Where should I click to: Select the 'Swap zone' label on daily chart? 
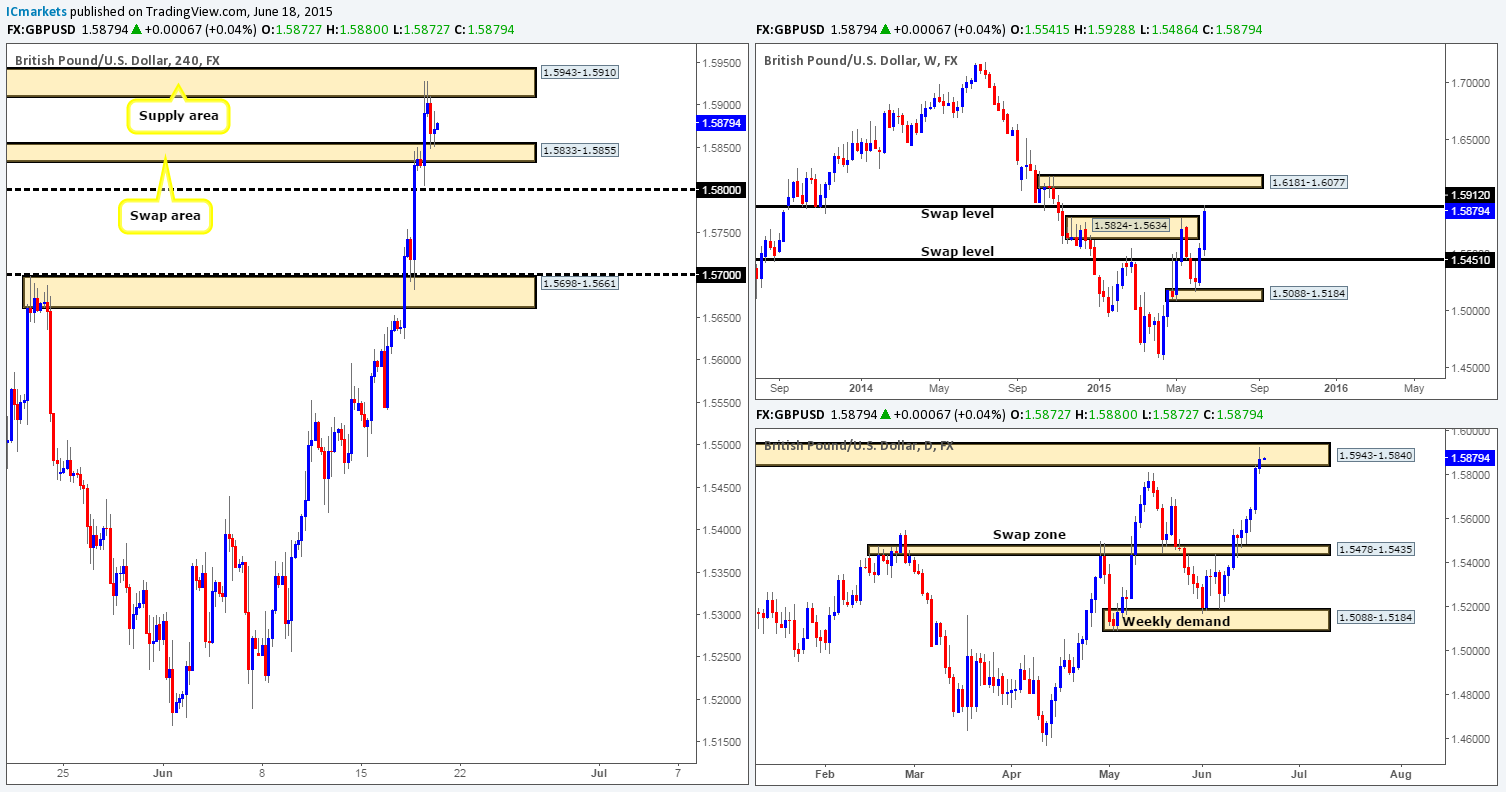point(1029,535)
